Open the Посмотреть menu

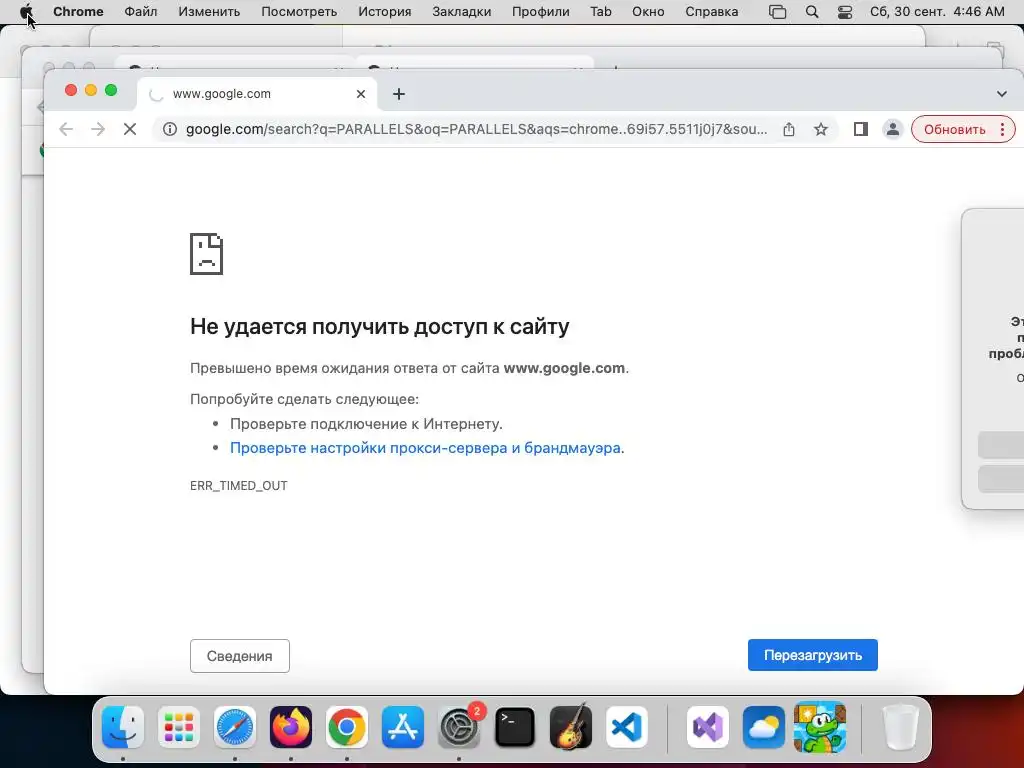pos(299,12)
